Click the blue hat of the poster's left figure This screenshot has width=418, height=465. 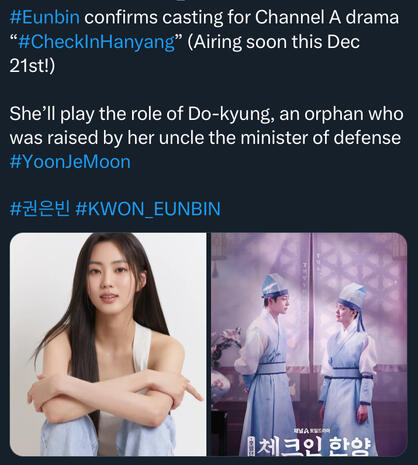[x=273, y=285]
